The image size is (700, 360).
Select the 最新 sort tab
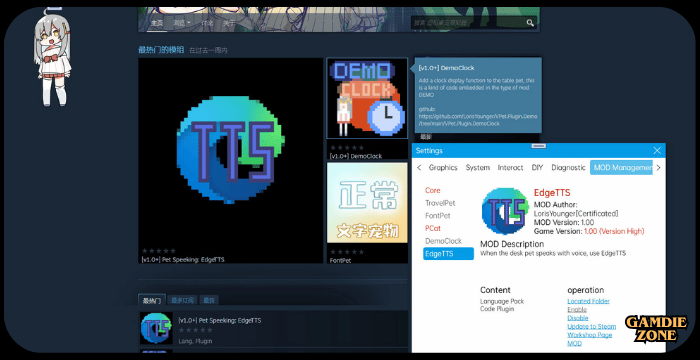tap(209, 301)
